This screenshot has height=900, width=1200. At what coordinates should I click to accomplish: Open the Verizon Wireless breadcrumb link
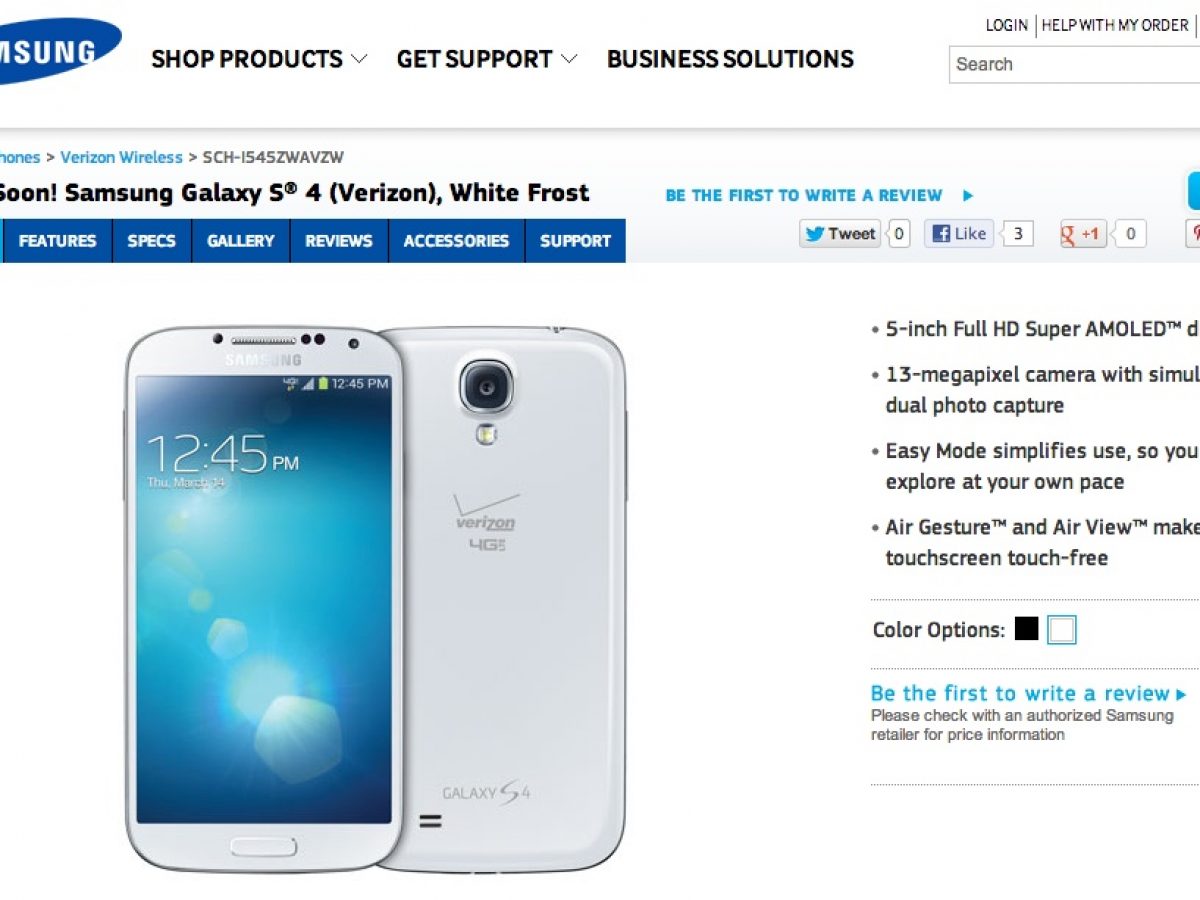(121, 157)
